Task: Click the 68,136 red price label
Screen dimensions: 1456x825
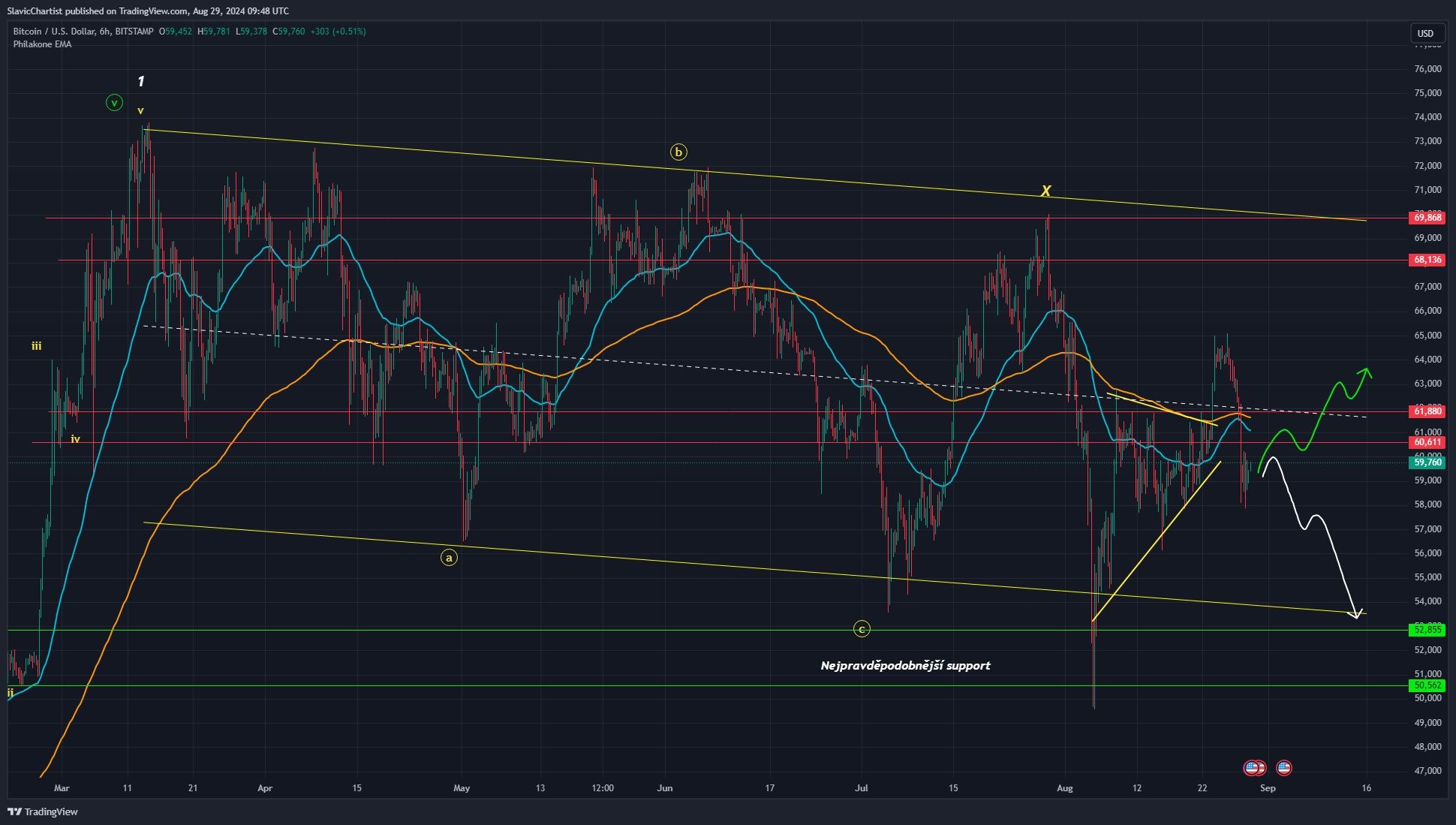Action: [x=1427, y=260]
